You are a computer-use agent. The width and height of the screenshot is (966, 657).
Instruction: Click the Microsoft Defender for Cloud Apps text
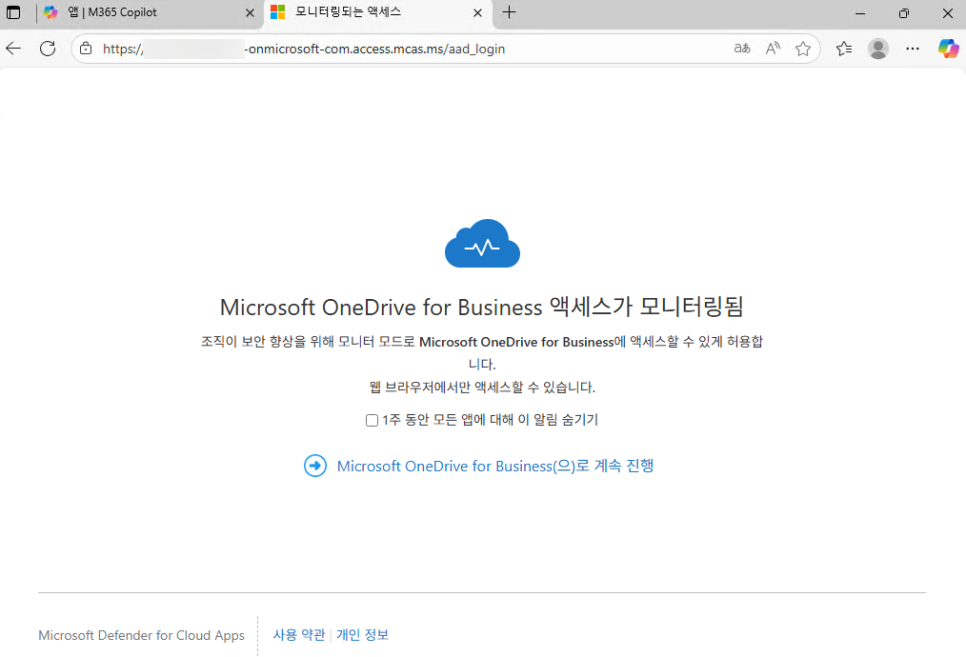pos(142,635)
